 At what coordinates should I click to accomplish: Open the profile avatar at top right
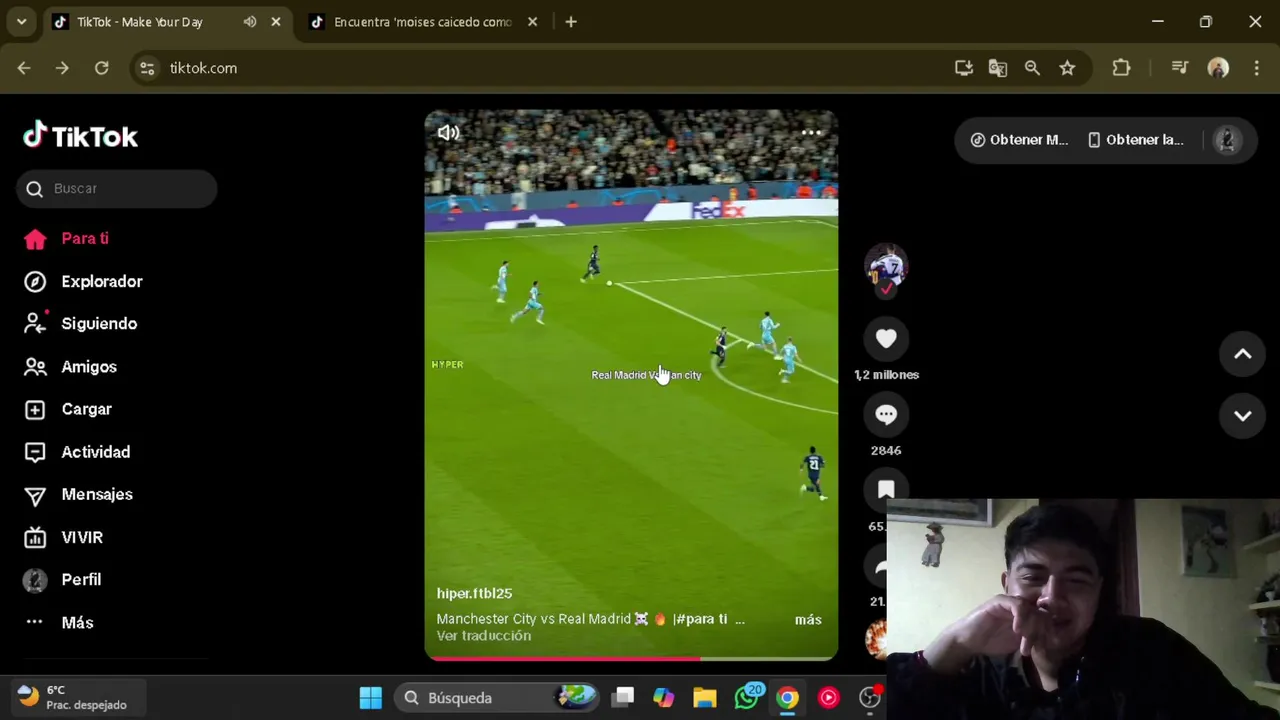(1227, 140)
